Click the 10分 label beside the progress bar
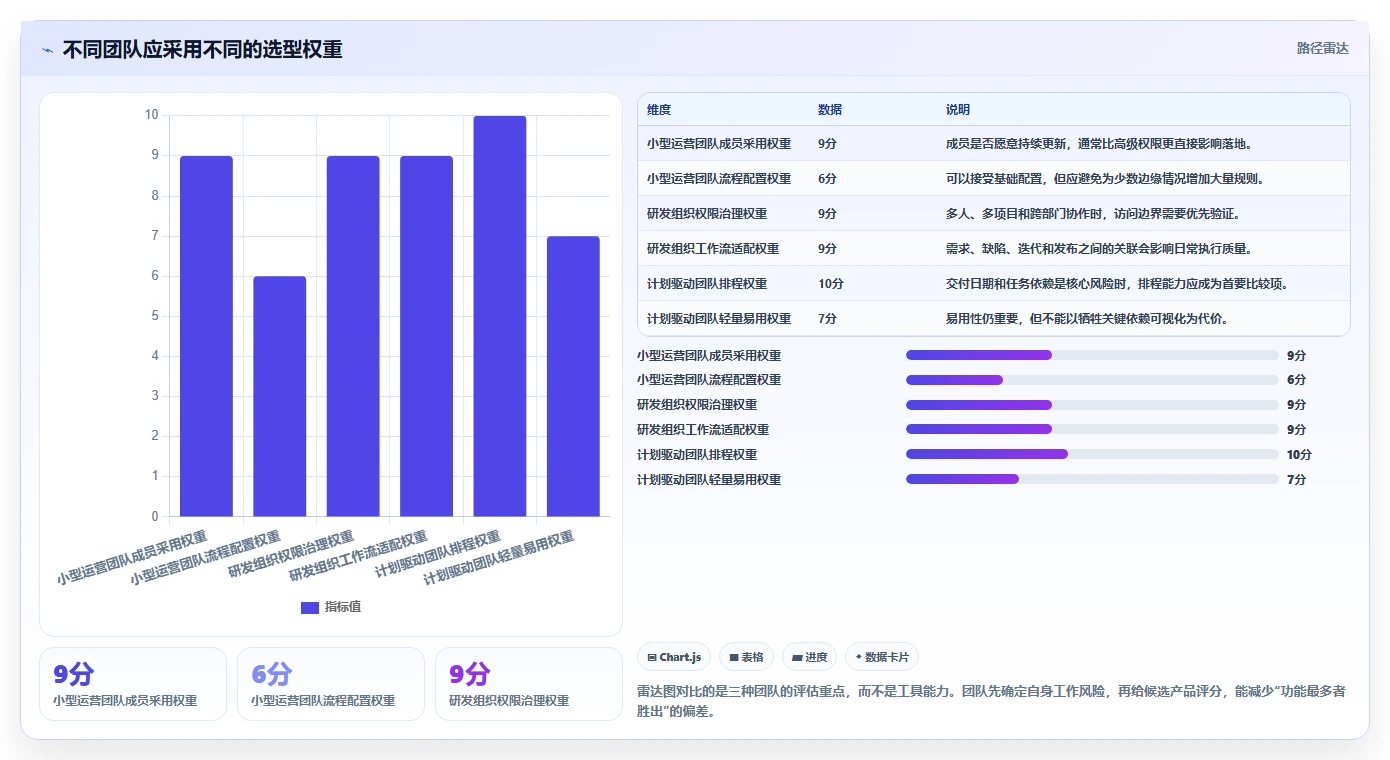 click(x=1299, y=455)
